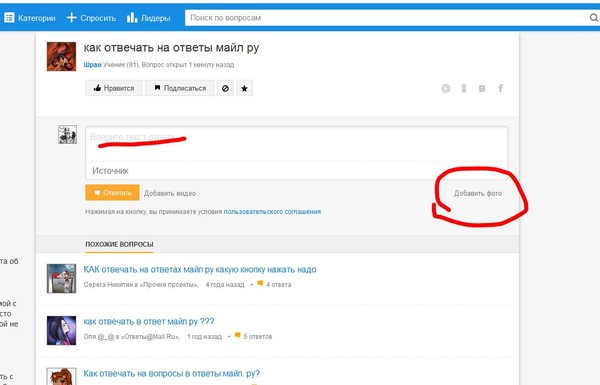
Task: Focus the Поиск по вопросам search field
Action: click(x=386, y=18)
